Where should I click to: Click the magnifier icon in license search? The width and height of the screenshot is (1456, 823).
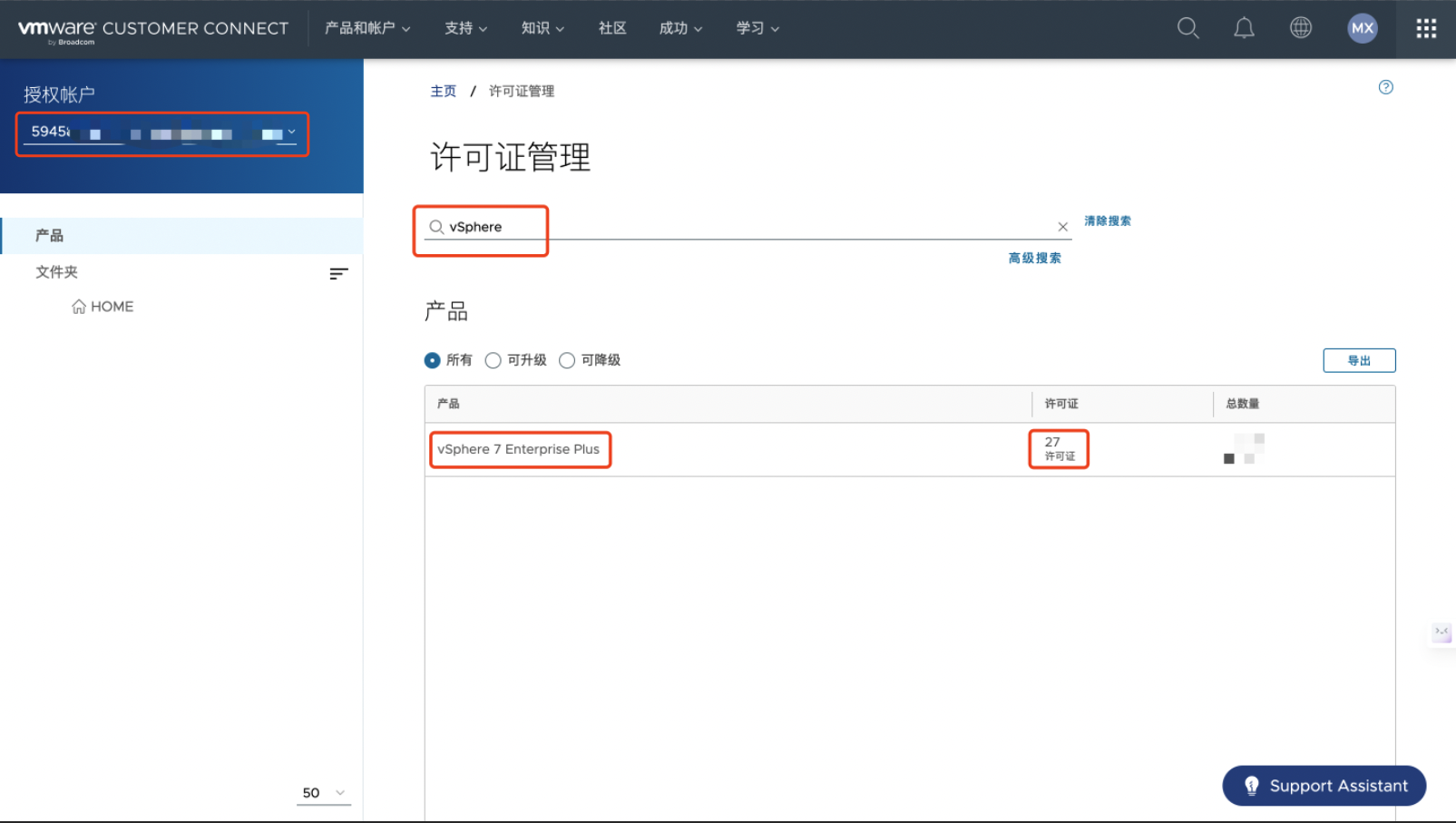click(x=436, y=227)
